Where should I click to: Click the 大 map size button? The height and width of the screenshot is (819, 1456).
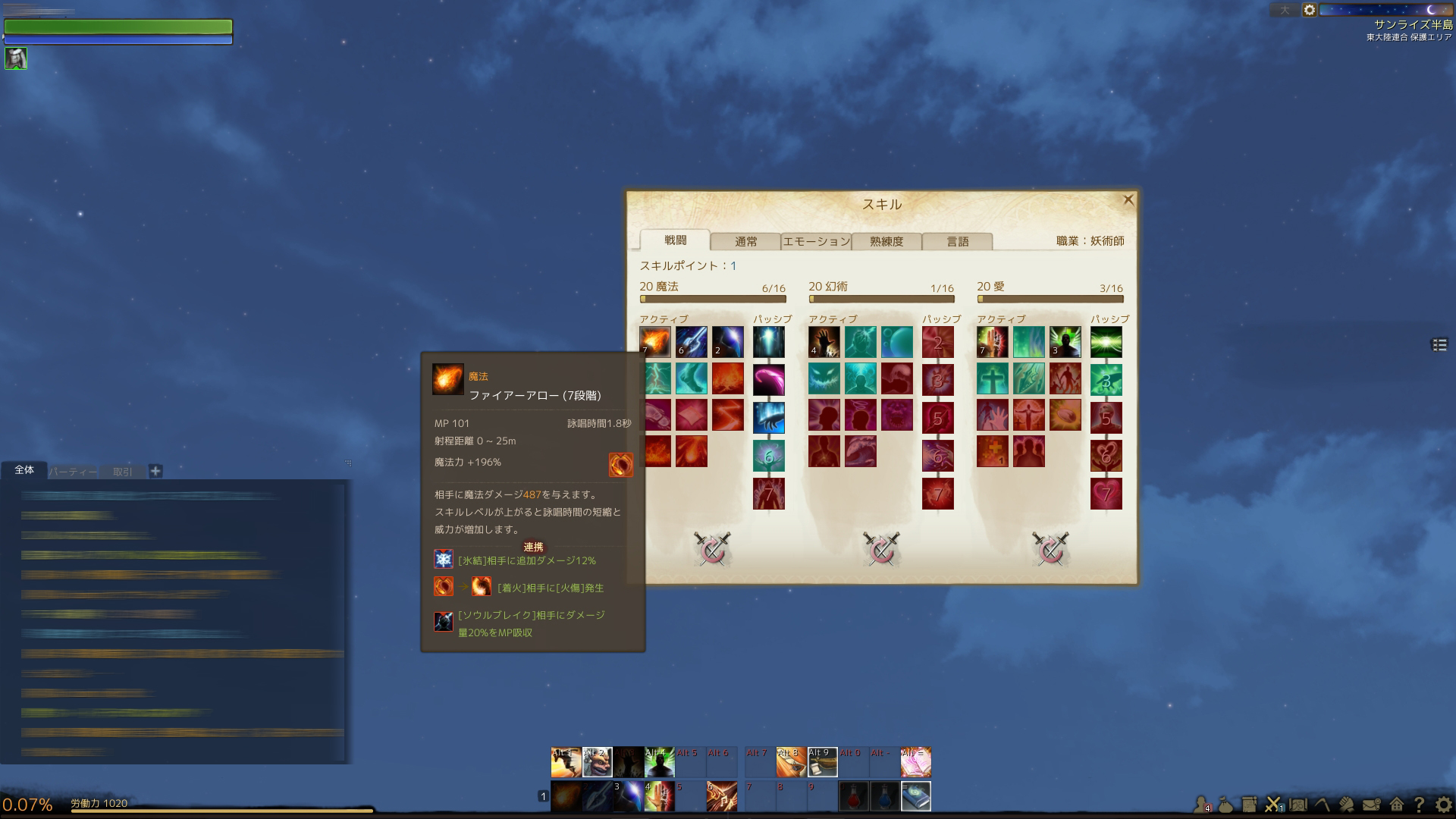pos(1285,10)
